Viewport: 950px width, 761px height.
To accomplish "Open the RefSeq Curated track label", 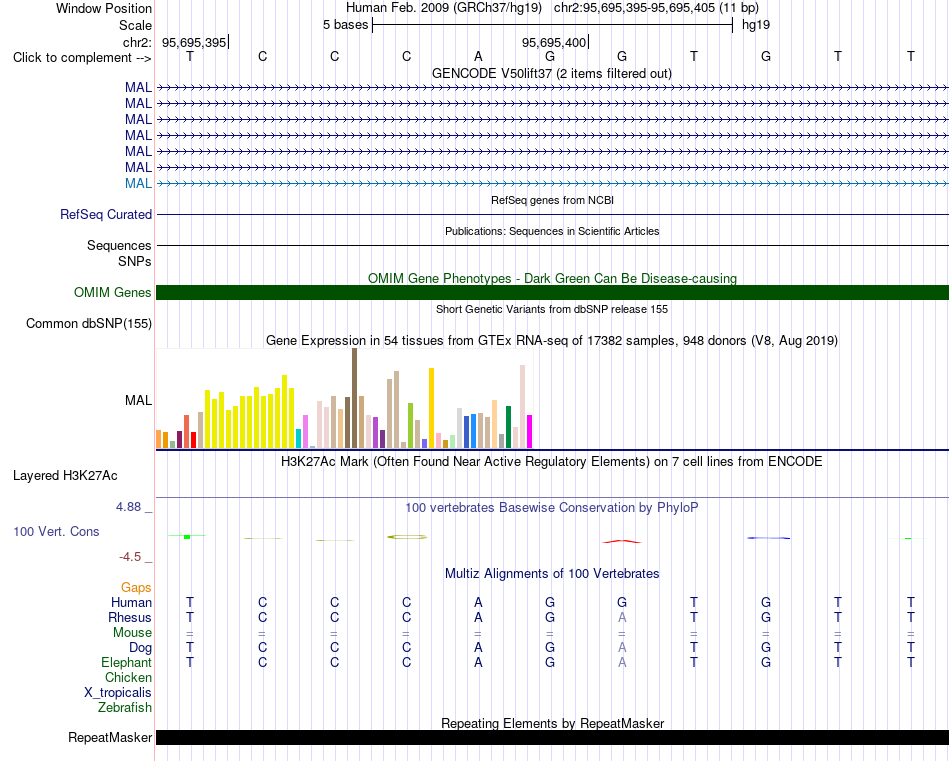I will pos(106,214).
